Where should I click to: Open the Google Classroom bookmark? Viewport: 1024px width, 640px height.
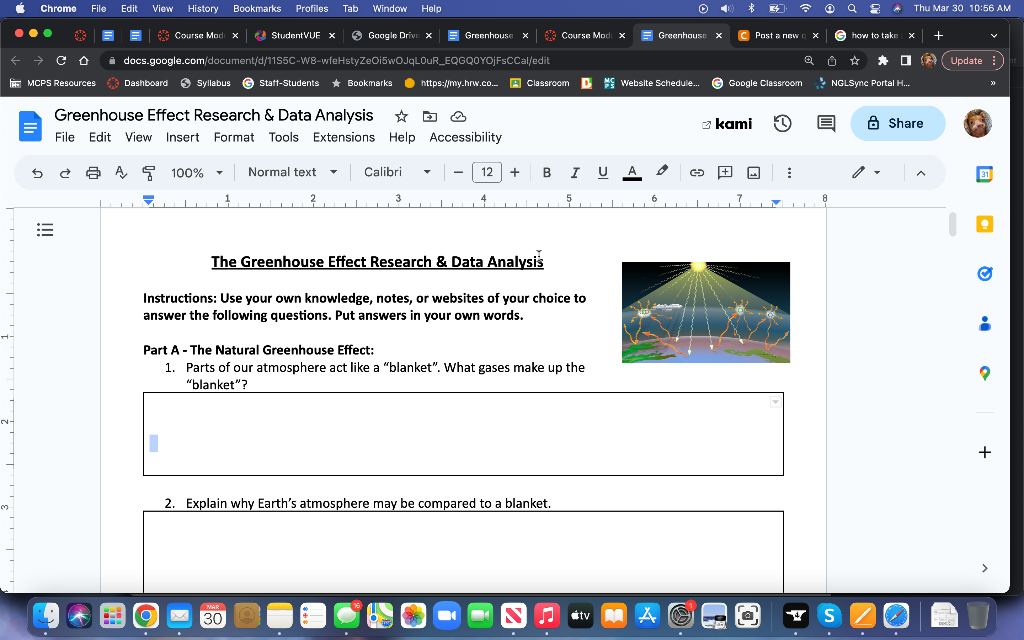click(x=756, y=83)
